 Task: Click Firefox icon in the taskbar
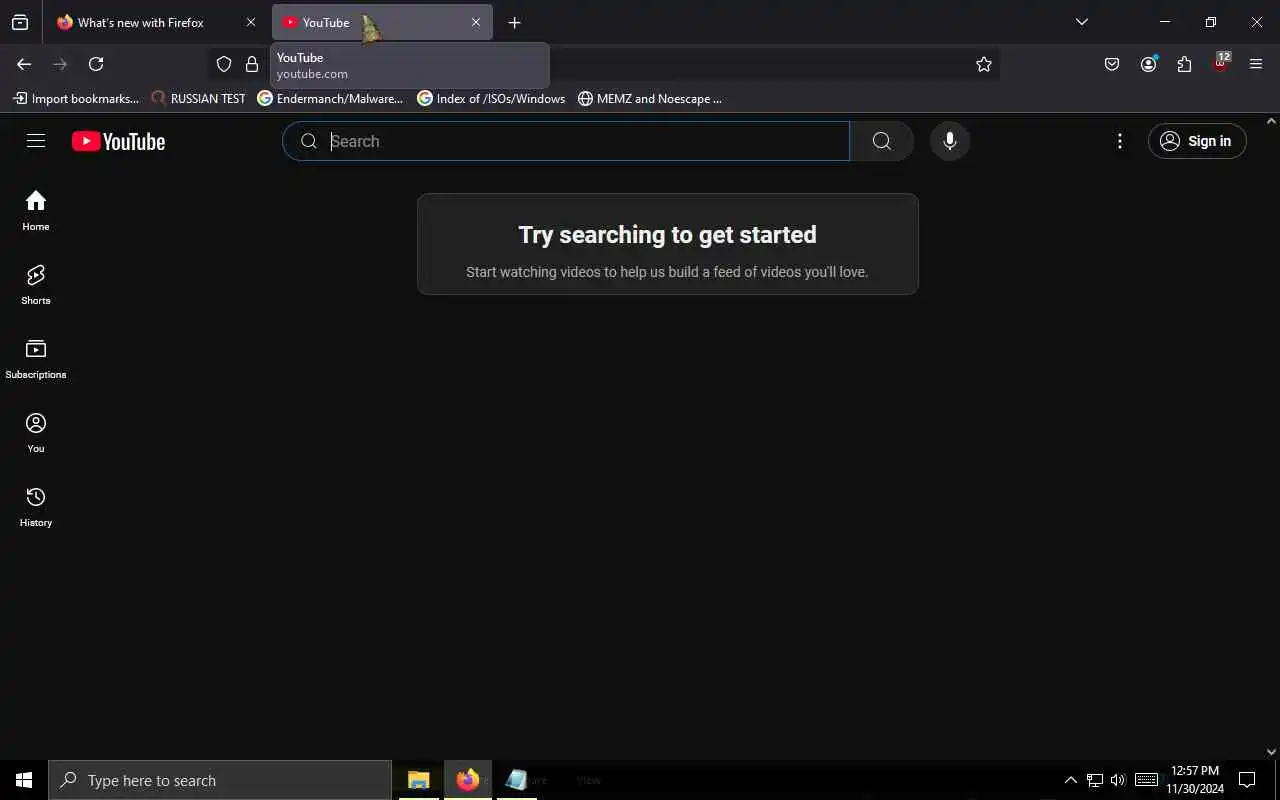tap(467, 780)
